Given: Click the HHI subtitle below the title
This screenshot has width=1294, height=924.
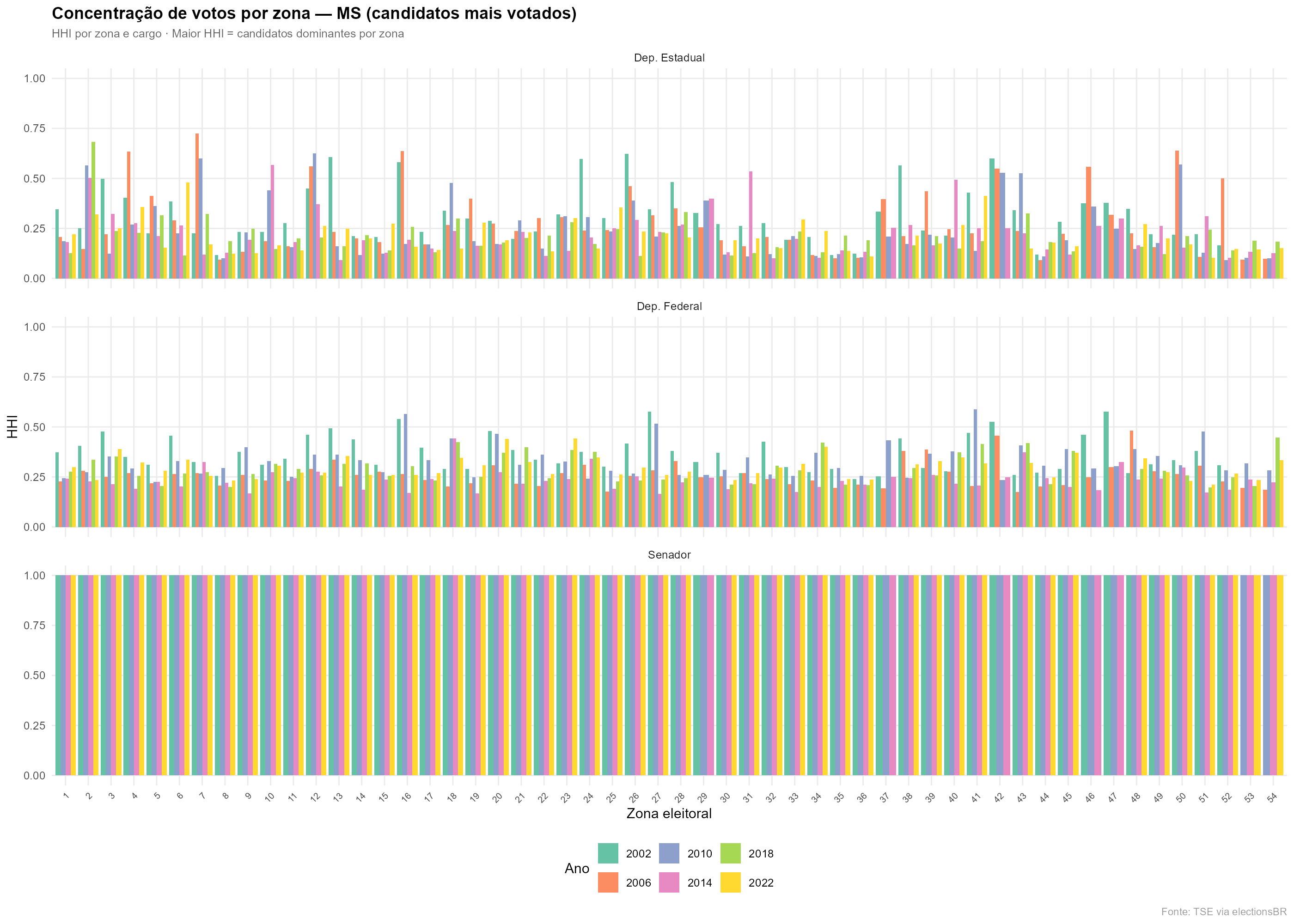Looking at the screenshot, I should point(228,34).
